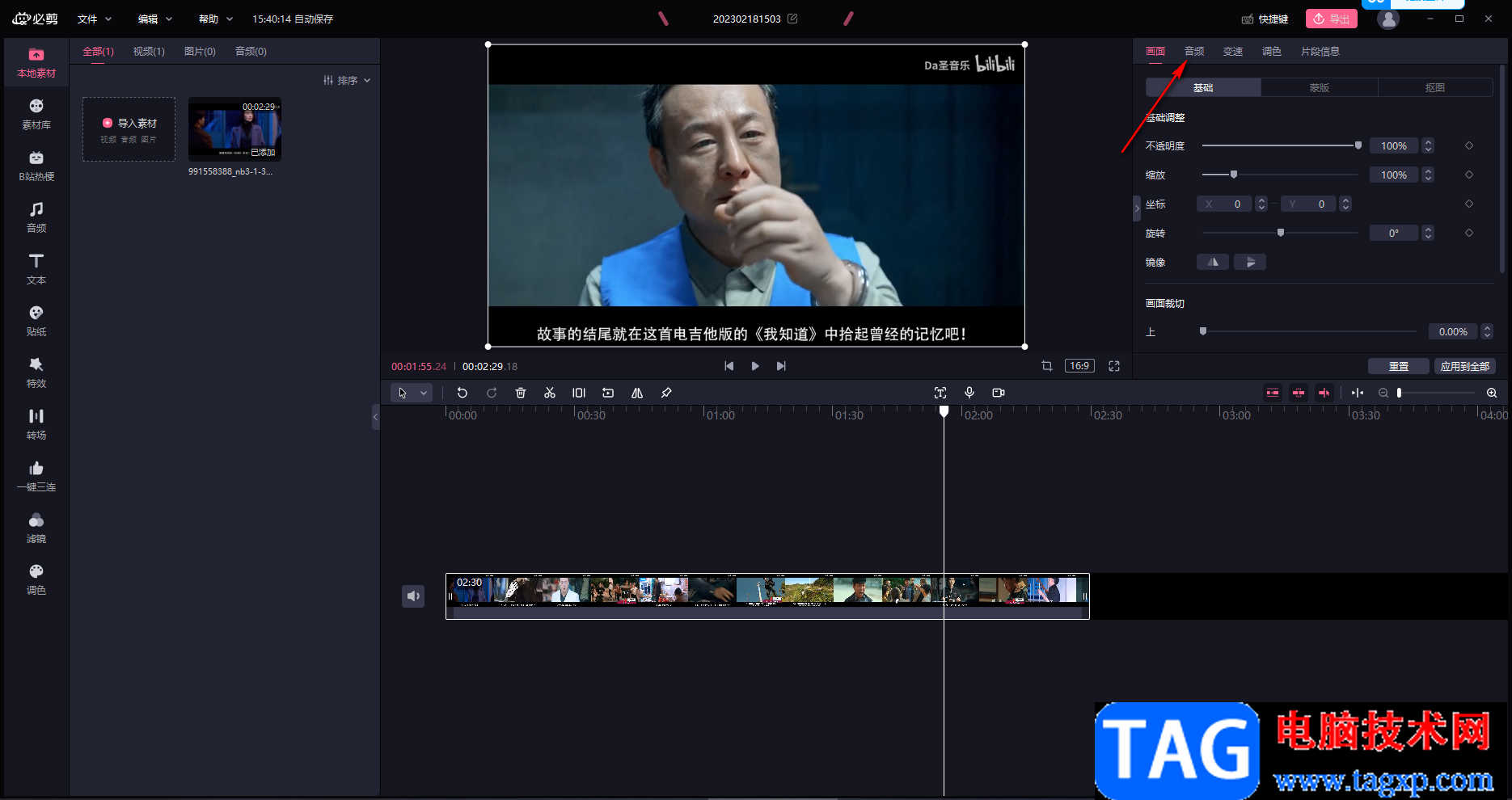Undo the last edit
This screenshot has width=1512, height=800.
tap(462, 393)
